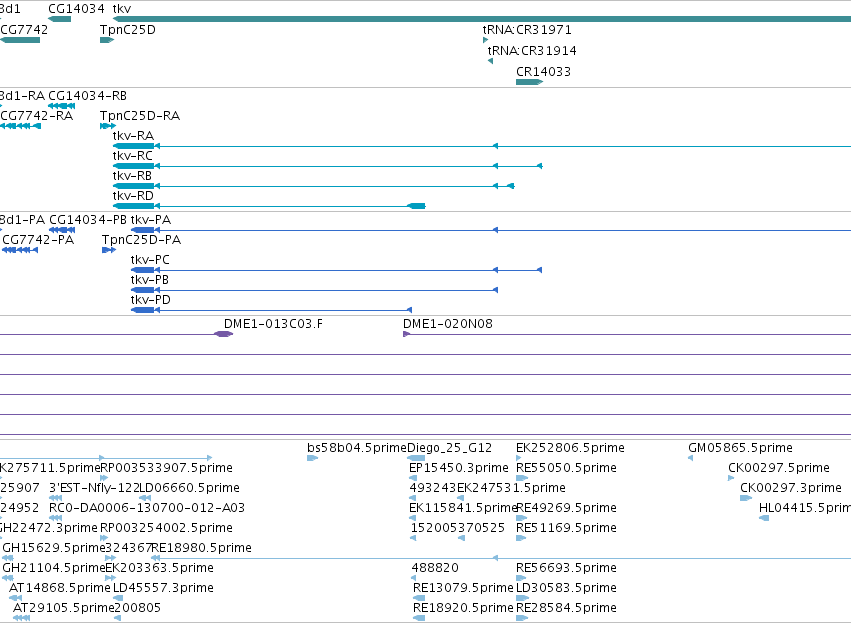Screen dimensions: 851x623
Task: Click the GH15629.5prime EST label
Action: tap(54, 548)
